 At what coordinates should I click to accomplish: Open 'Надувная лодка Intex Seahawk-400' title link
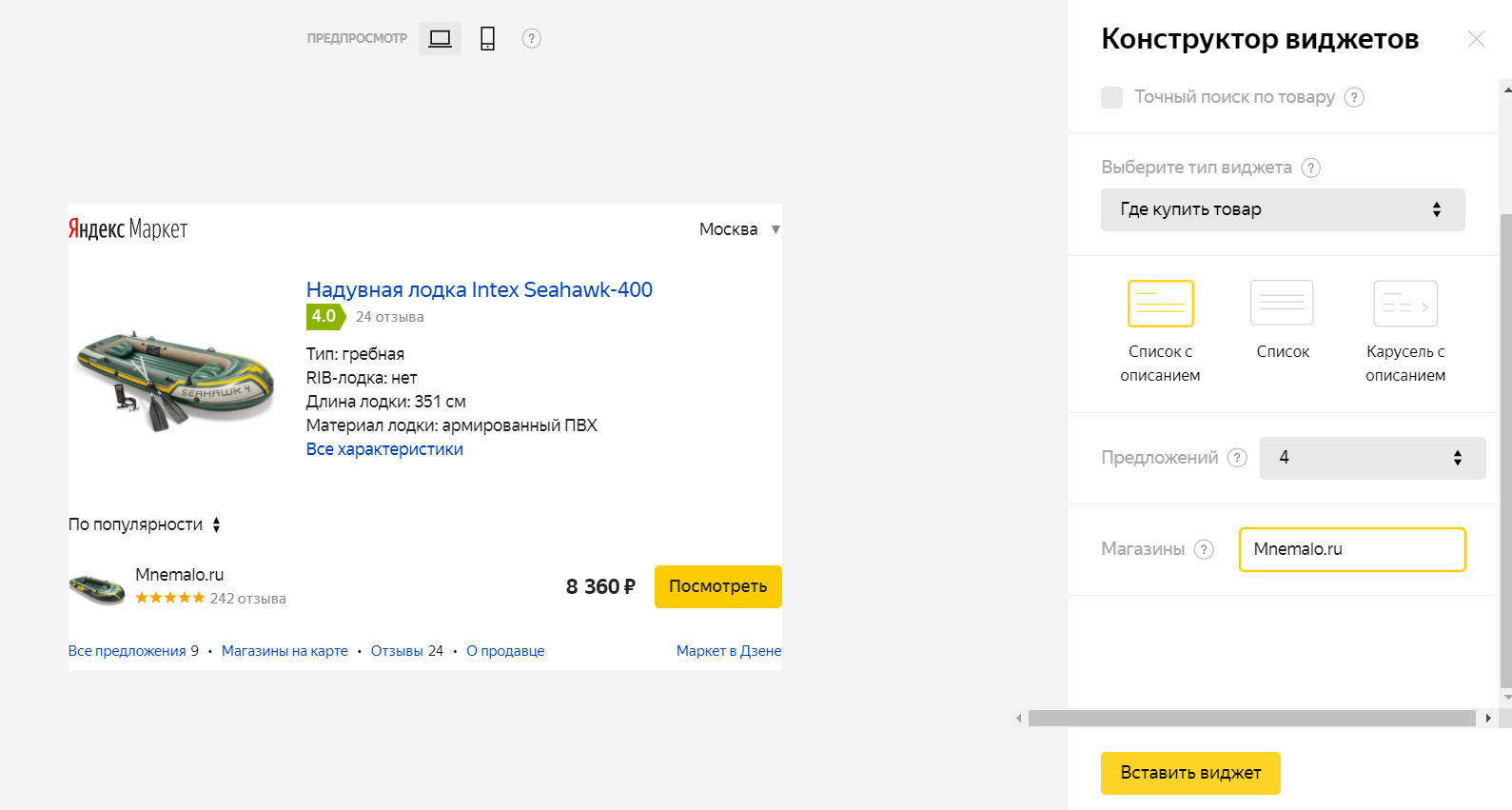pos(480,289)
